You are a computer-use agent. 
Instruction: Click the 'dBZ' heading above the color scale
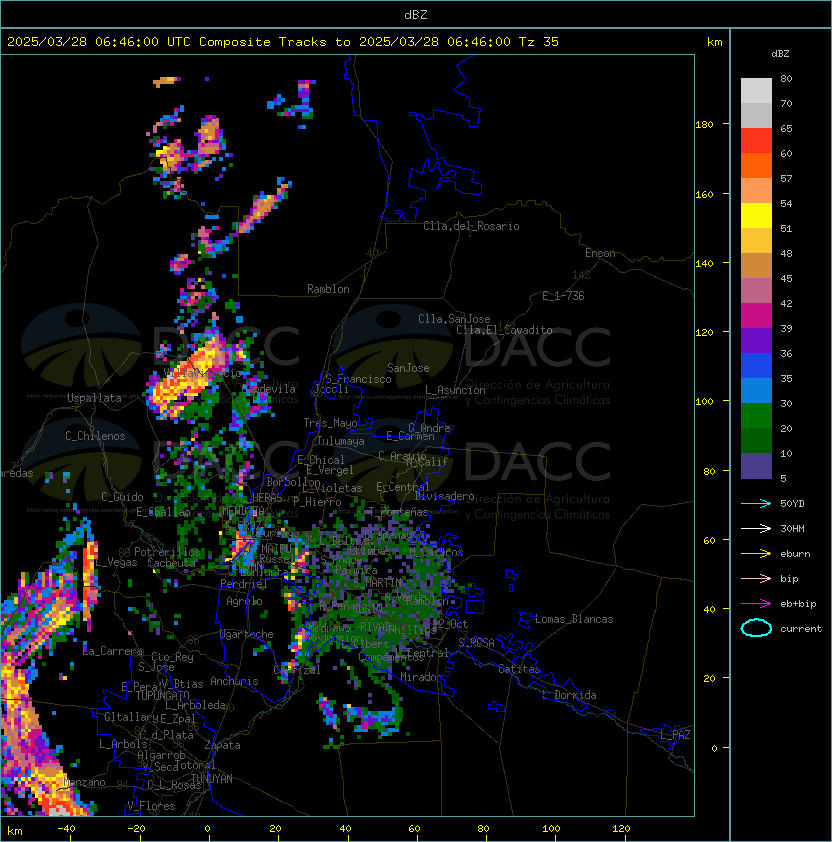pos(780,54)
